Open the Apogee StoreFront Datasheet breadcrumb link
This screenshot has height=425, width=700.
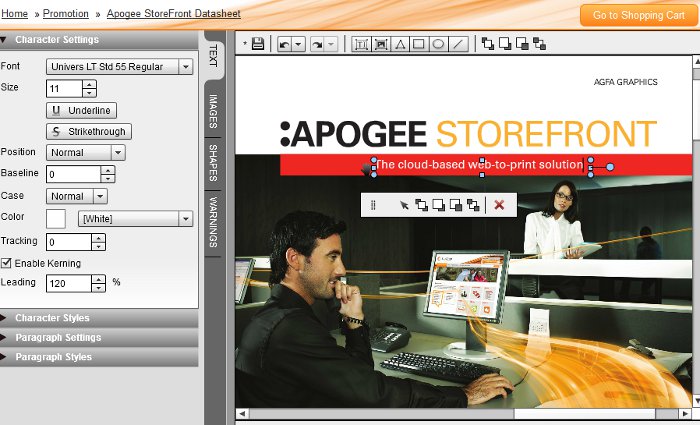[174, 14]
